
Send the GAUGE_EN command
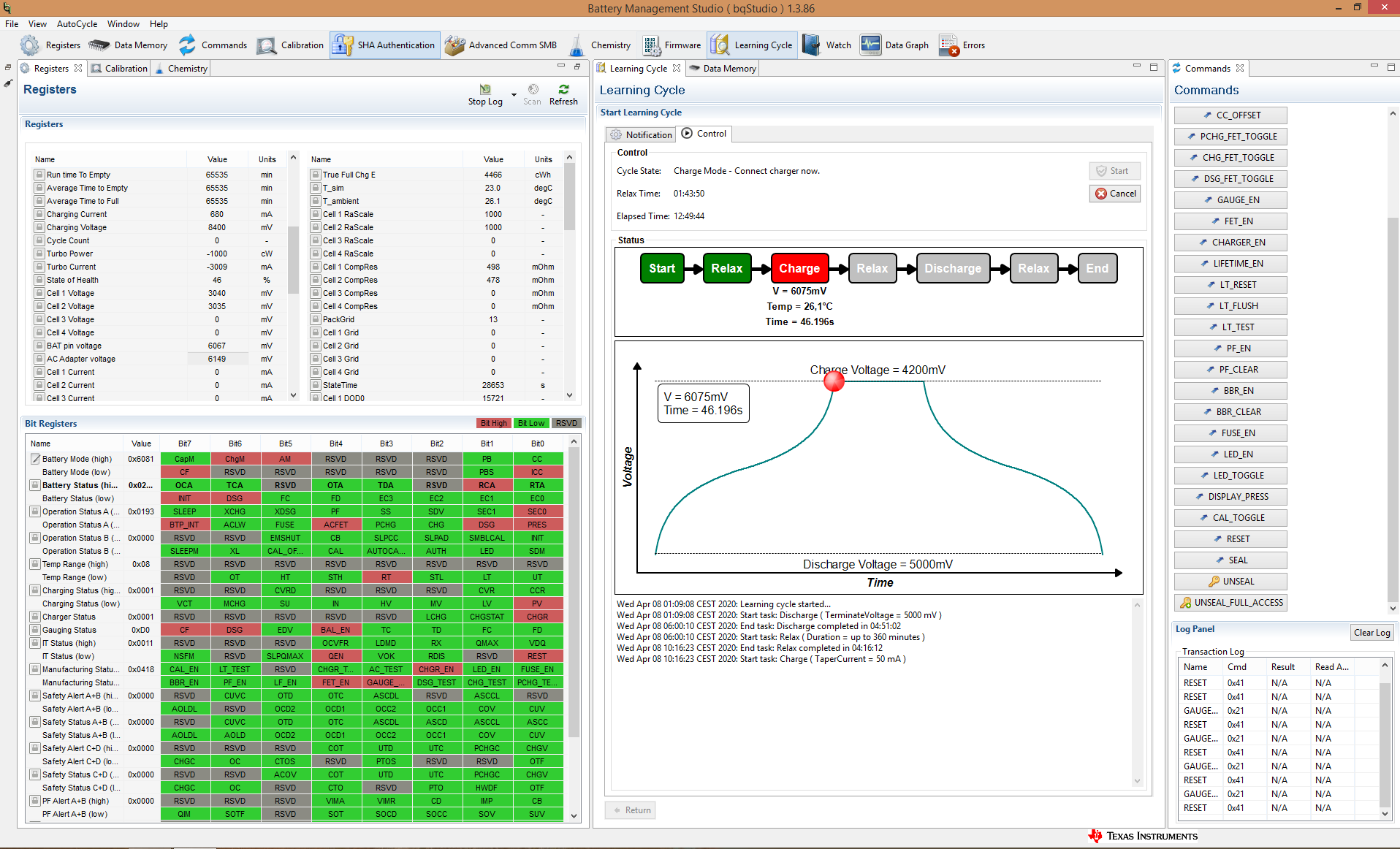pos(1230,200)
